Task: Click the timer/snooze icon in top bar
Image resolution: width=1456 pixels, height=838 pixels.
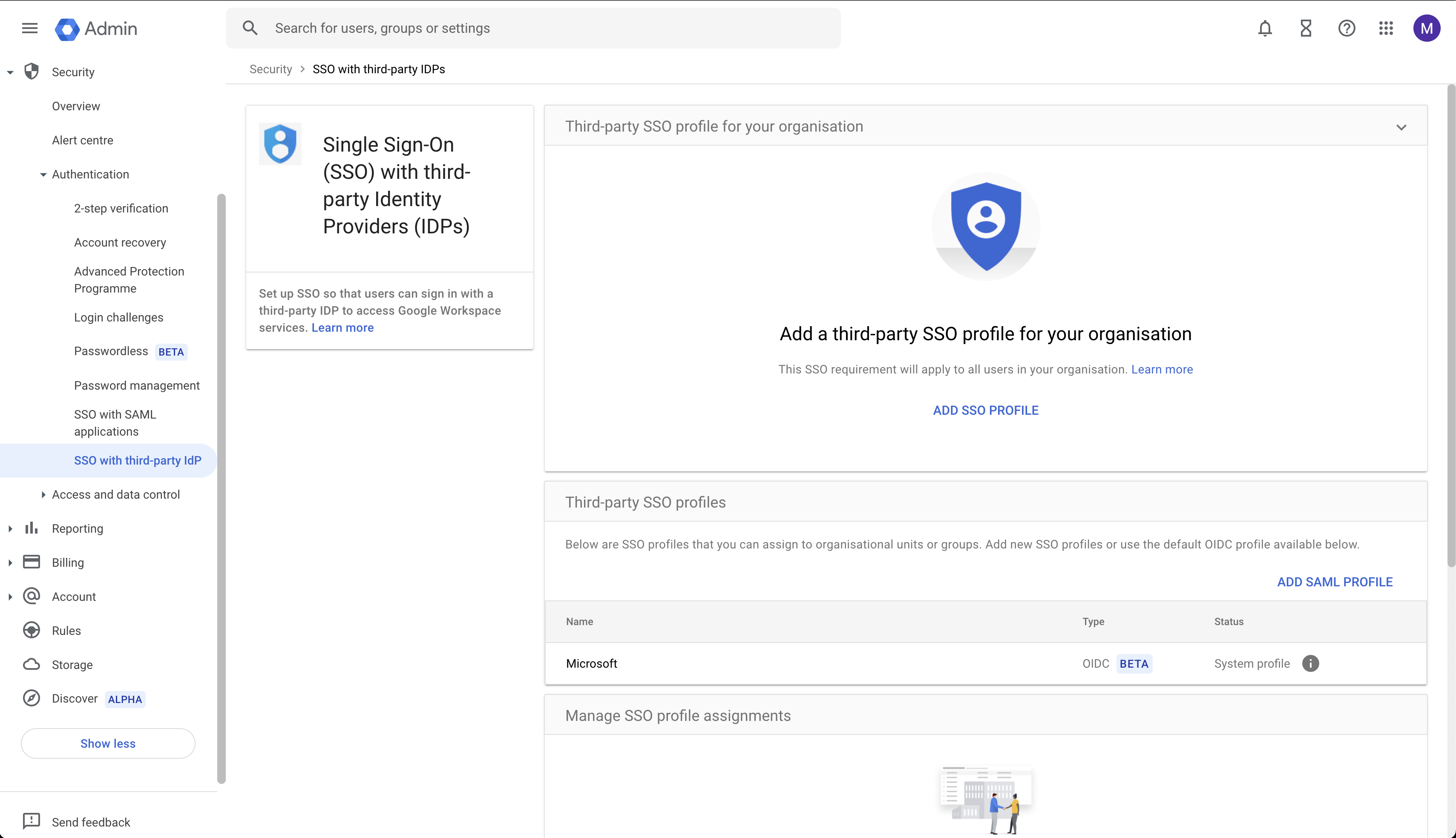Action: tap(1306, 28)
